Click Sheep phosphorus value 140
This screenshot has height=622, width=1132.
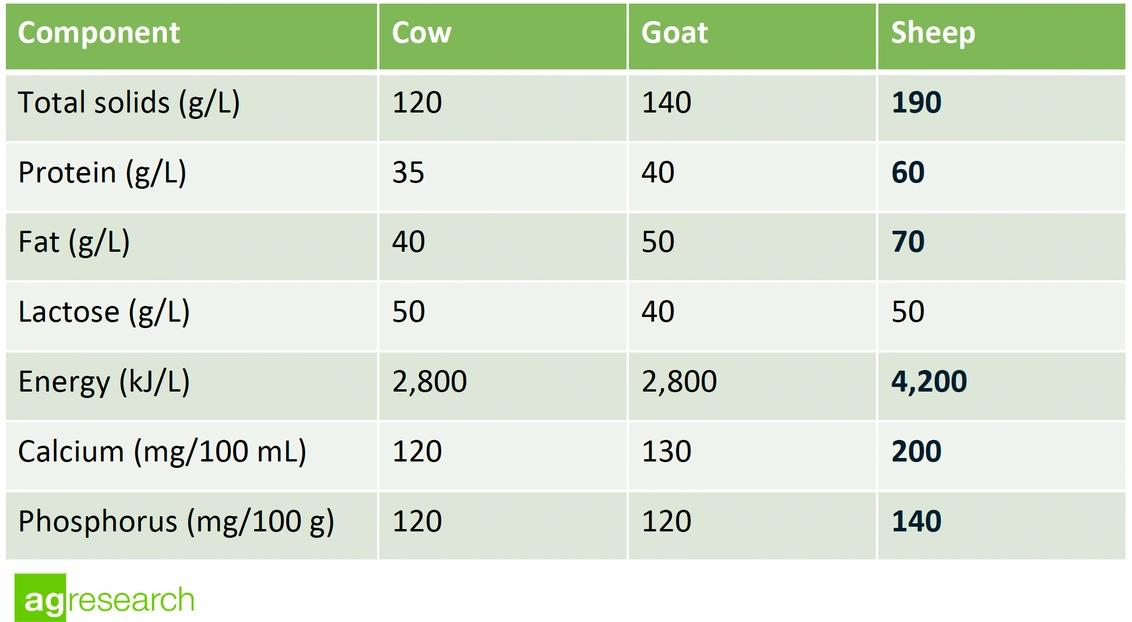coord(916,521)
